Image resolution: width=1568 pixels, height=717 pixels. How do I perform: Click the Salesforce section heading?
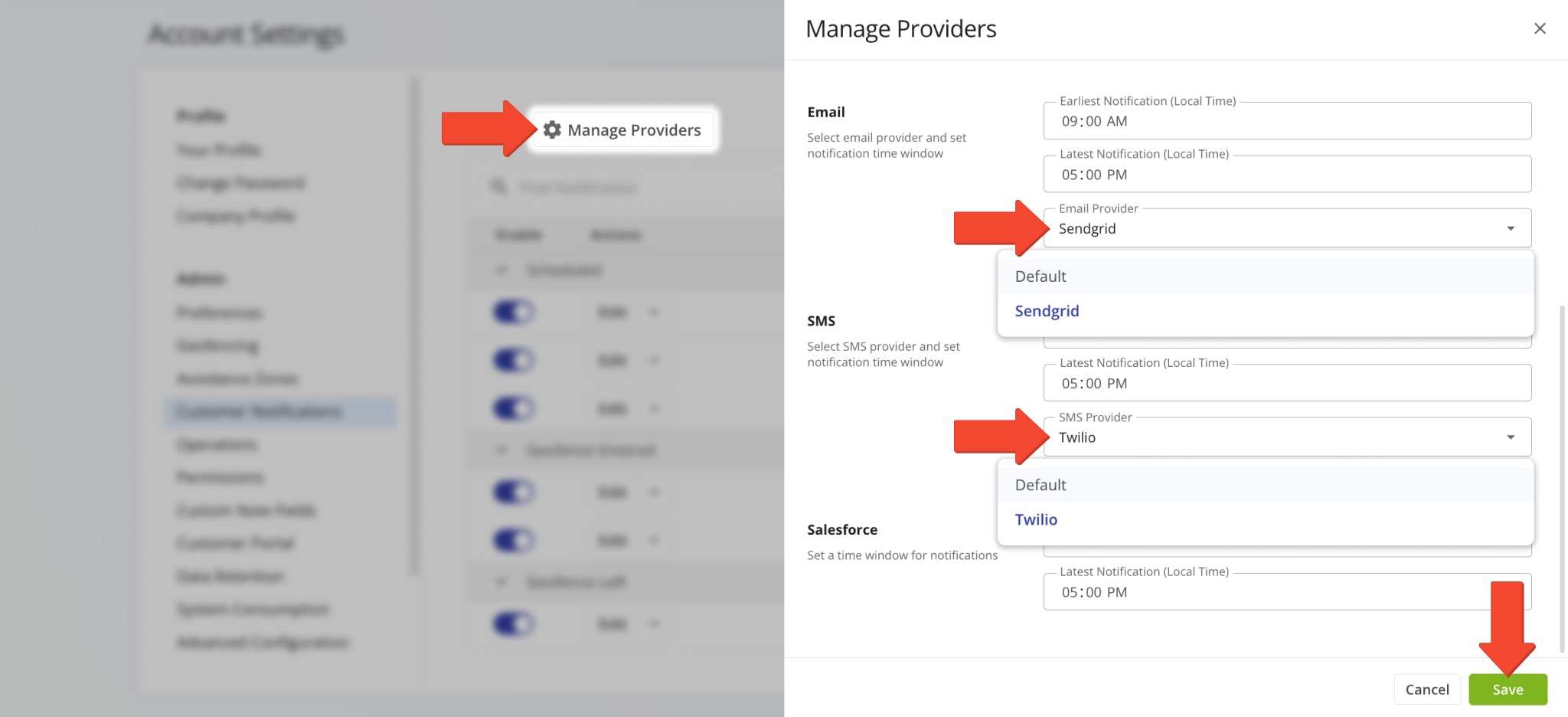[842, 529]
